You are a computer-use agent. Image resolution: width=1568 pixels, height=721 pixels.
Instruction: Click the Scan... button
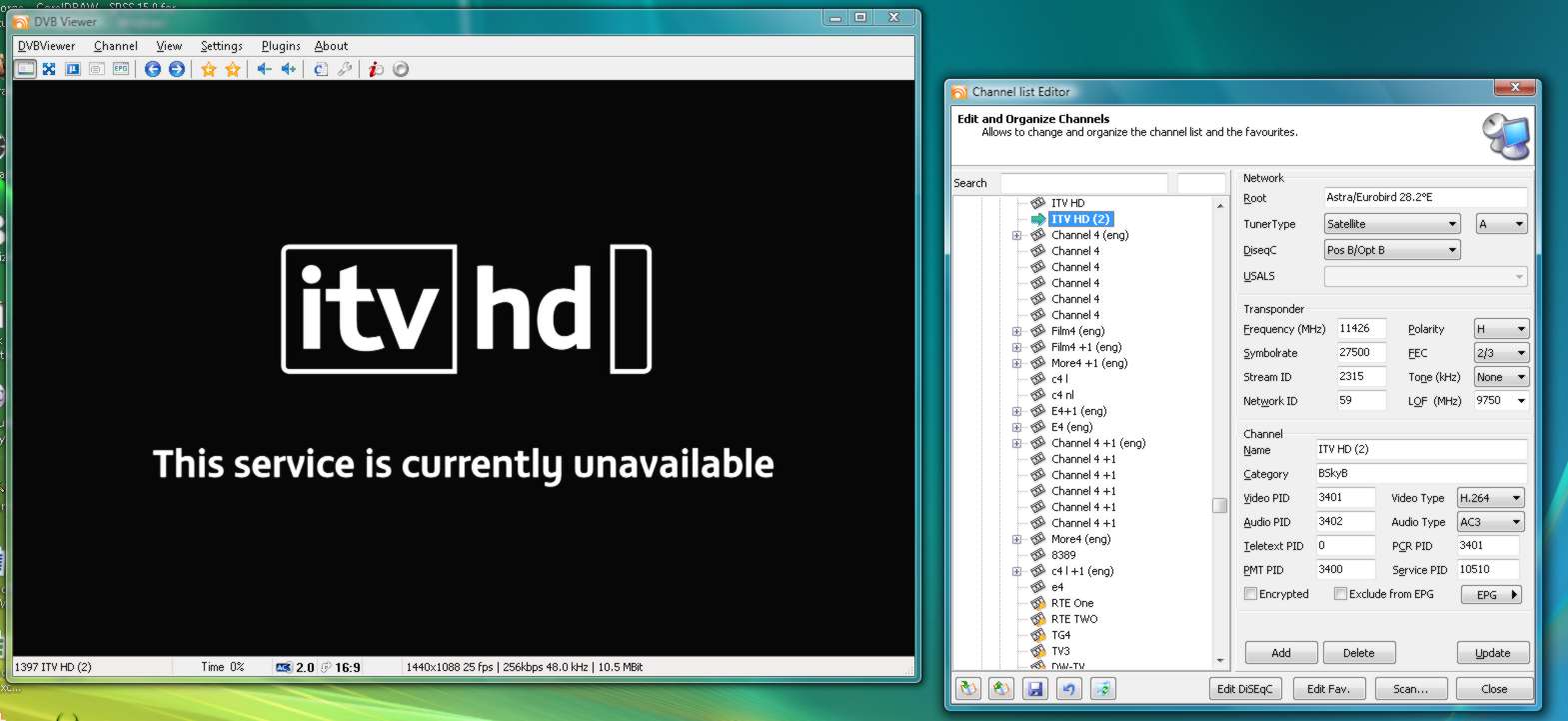1411,689
